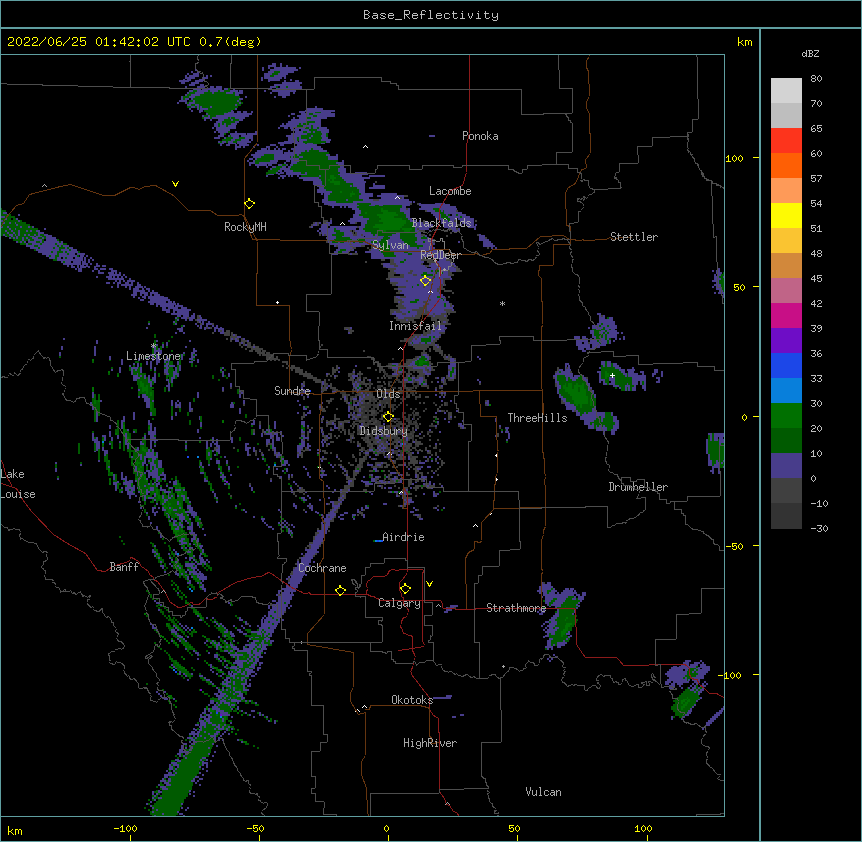
Task: Click the Calgary city label
Action: pyautogui.click(x=399, y=603)
